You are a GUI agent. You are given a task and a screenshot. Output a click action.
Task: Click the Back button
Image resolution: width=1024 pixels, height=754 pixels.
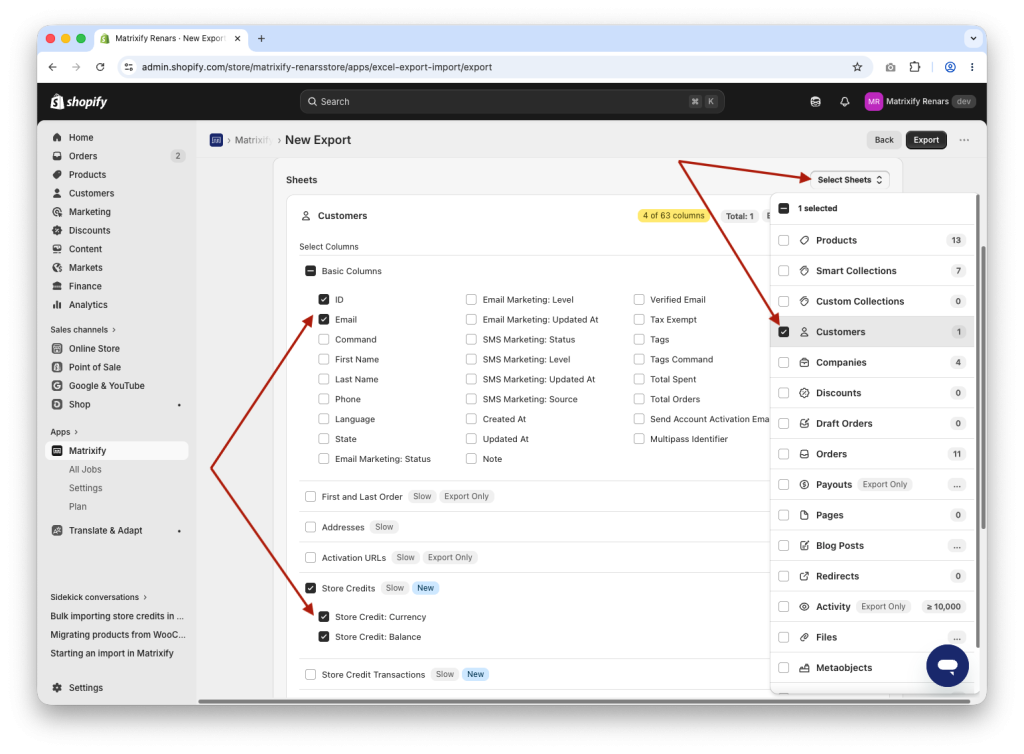884,140
